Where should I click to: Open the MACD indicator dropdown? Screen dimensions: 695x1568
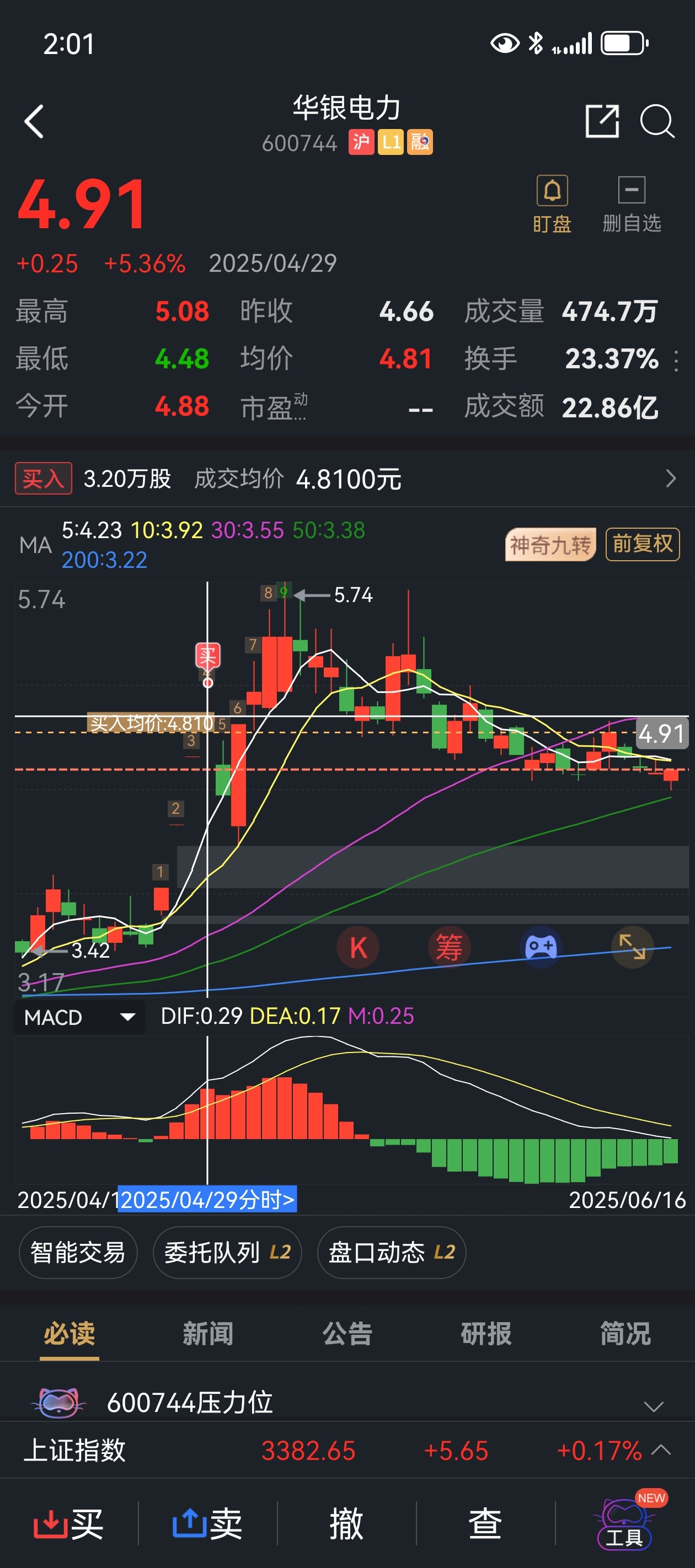point(80,1017)
